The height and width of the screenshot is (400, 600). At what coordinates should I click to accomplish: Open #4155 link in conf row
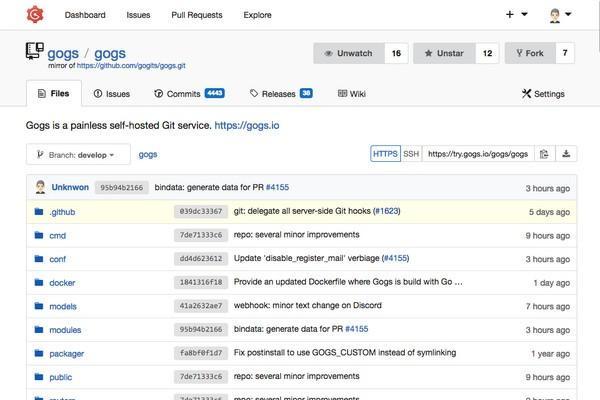396,258
